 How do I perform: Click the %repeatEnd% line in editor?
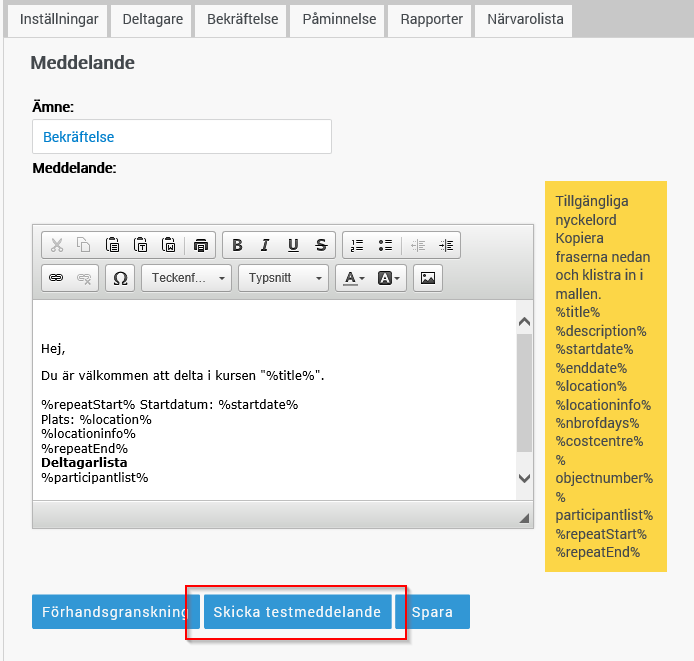[84, 448]
